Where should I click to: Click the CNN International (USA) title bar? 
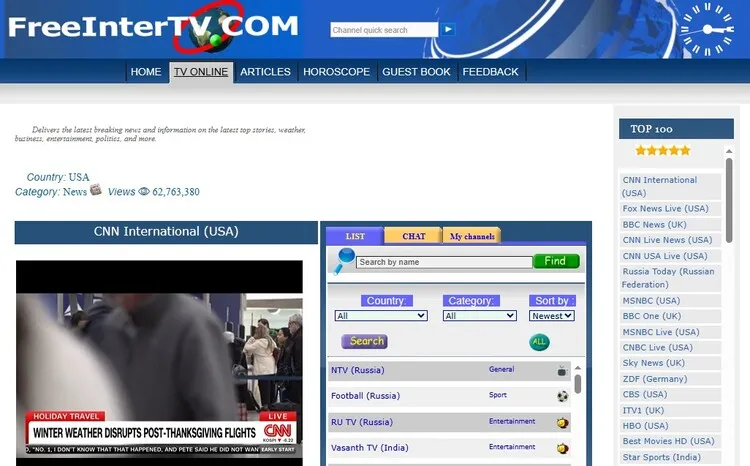(166, 232)
